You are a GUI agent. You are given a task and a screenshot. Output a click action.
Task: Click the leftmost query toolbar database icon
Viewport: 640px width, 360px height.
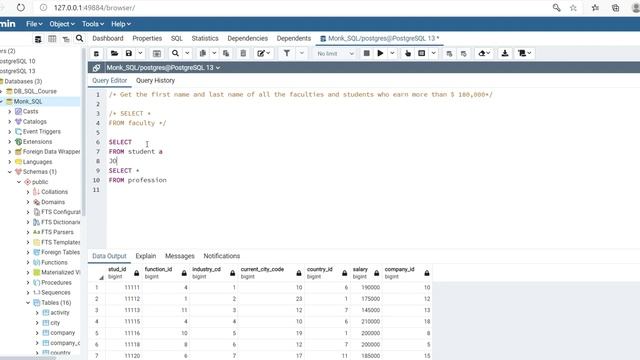(x=96, y=53)
